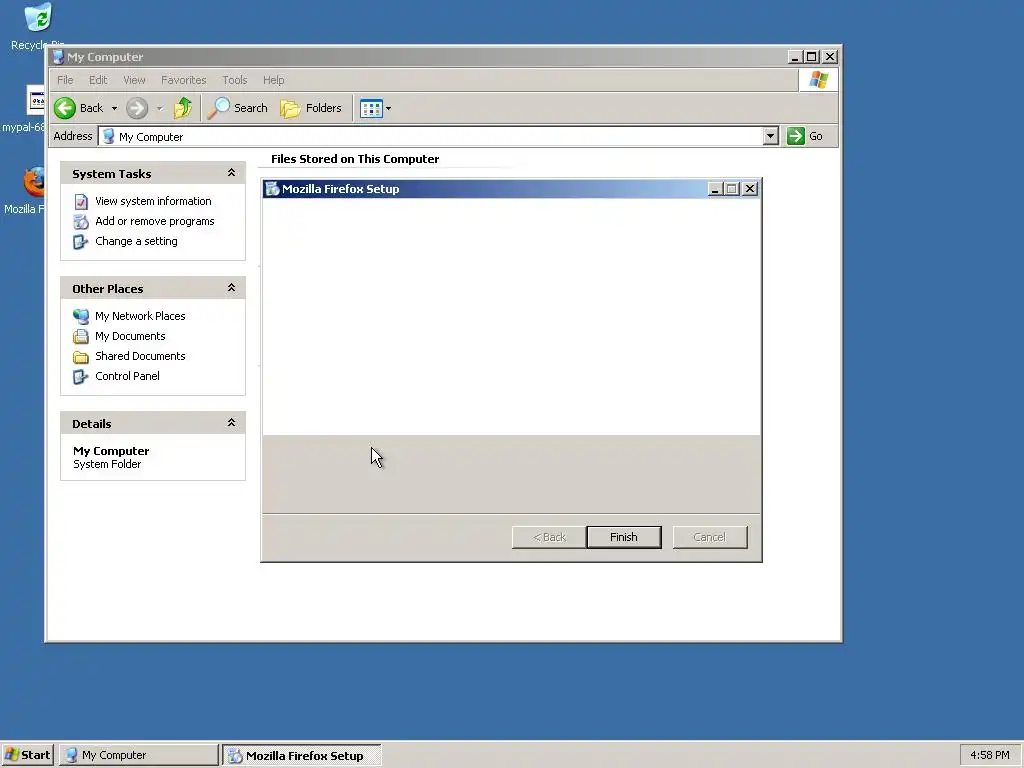Open Shared Documents link
Image resolution: width=1024 pixels, height=768 pixels.
click(140, 356)
